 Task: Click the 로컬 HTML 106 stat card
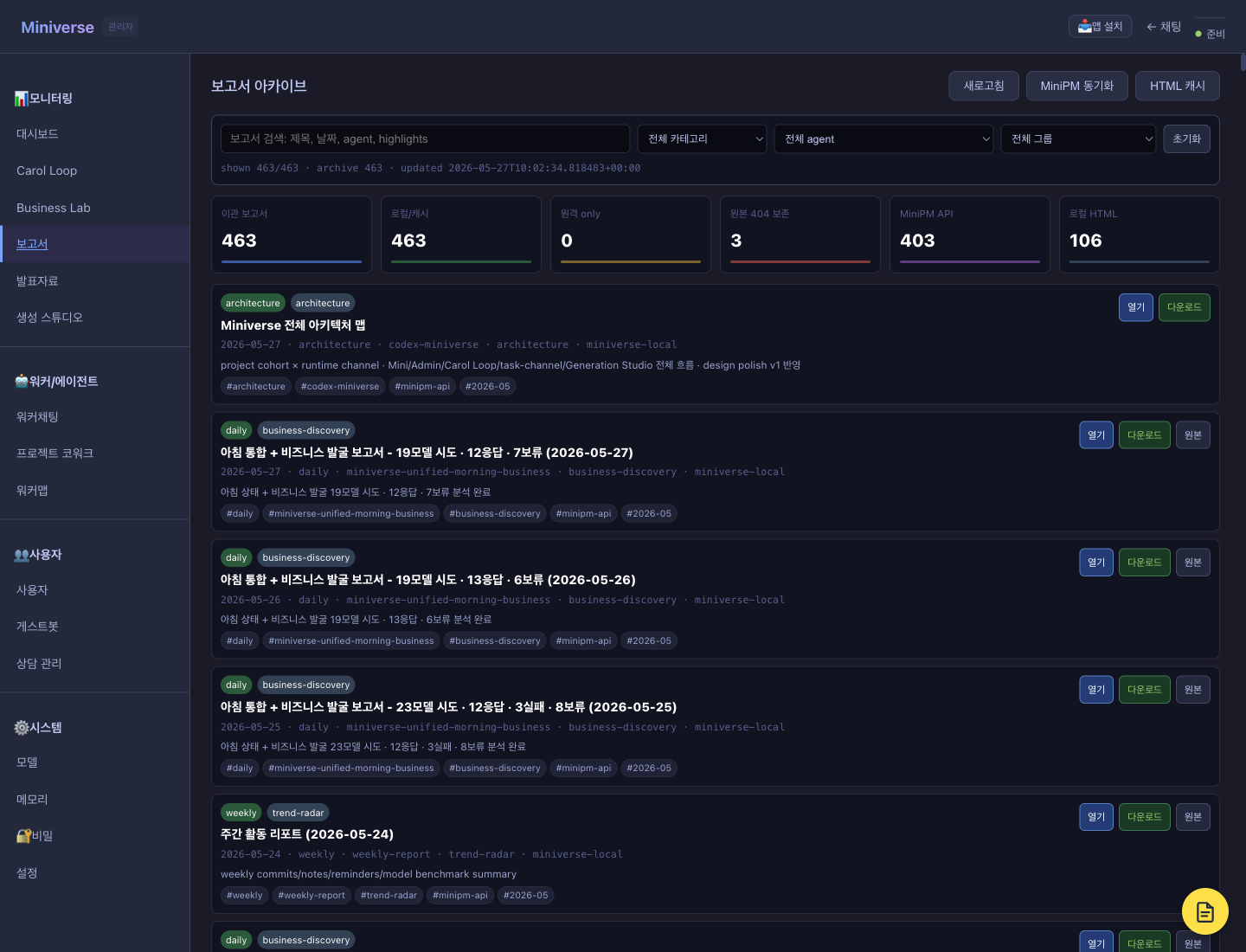click(1140, 235)
